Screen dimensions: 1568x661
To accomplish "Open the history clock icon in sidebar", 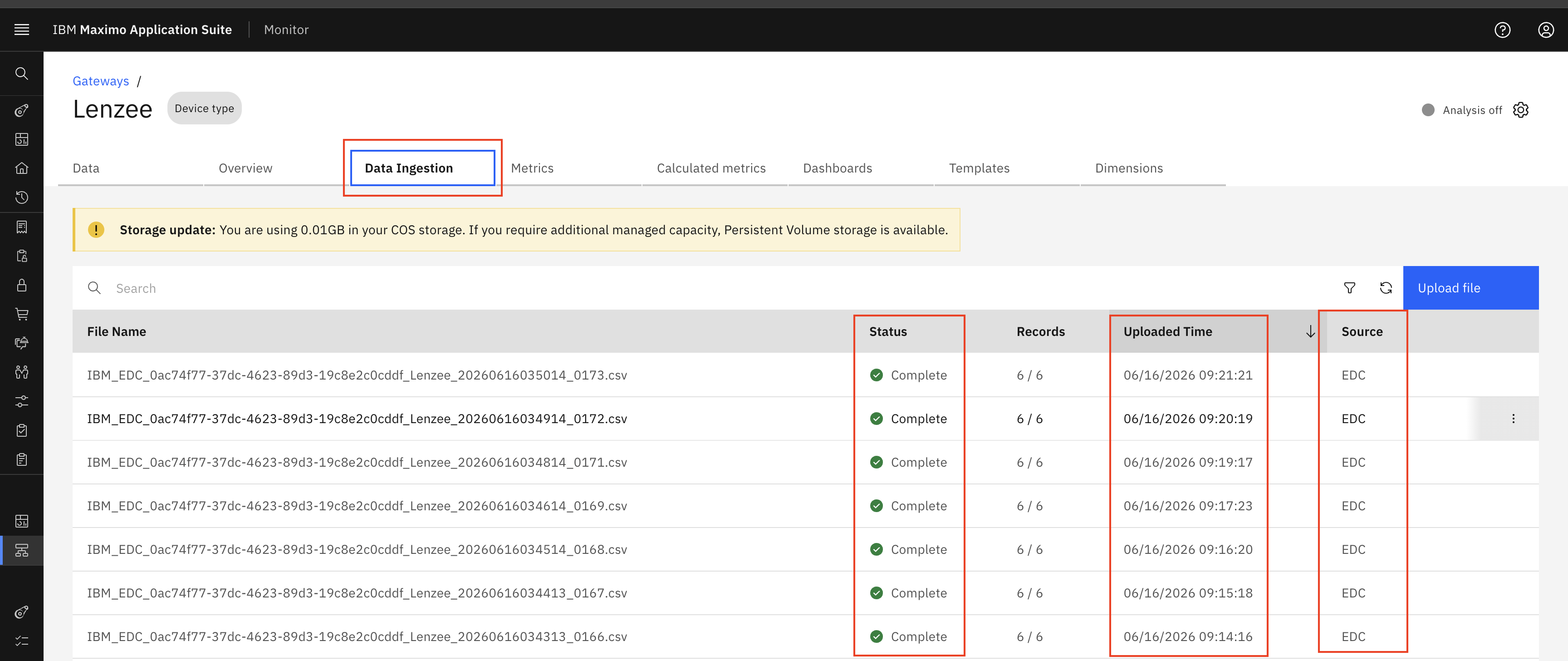I will (x=22, y=197).
